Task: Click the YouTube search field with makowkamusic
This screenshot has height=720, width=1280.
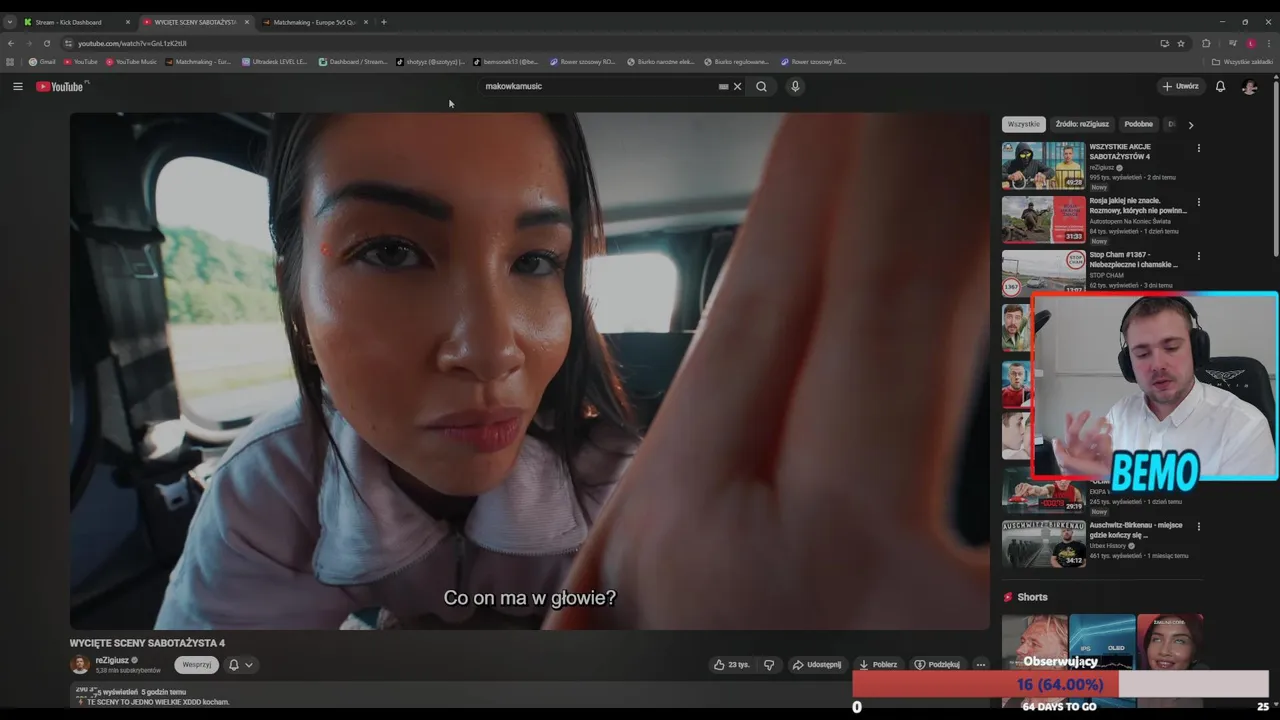Action: [x=598, y=86]
